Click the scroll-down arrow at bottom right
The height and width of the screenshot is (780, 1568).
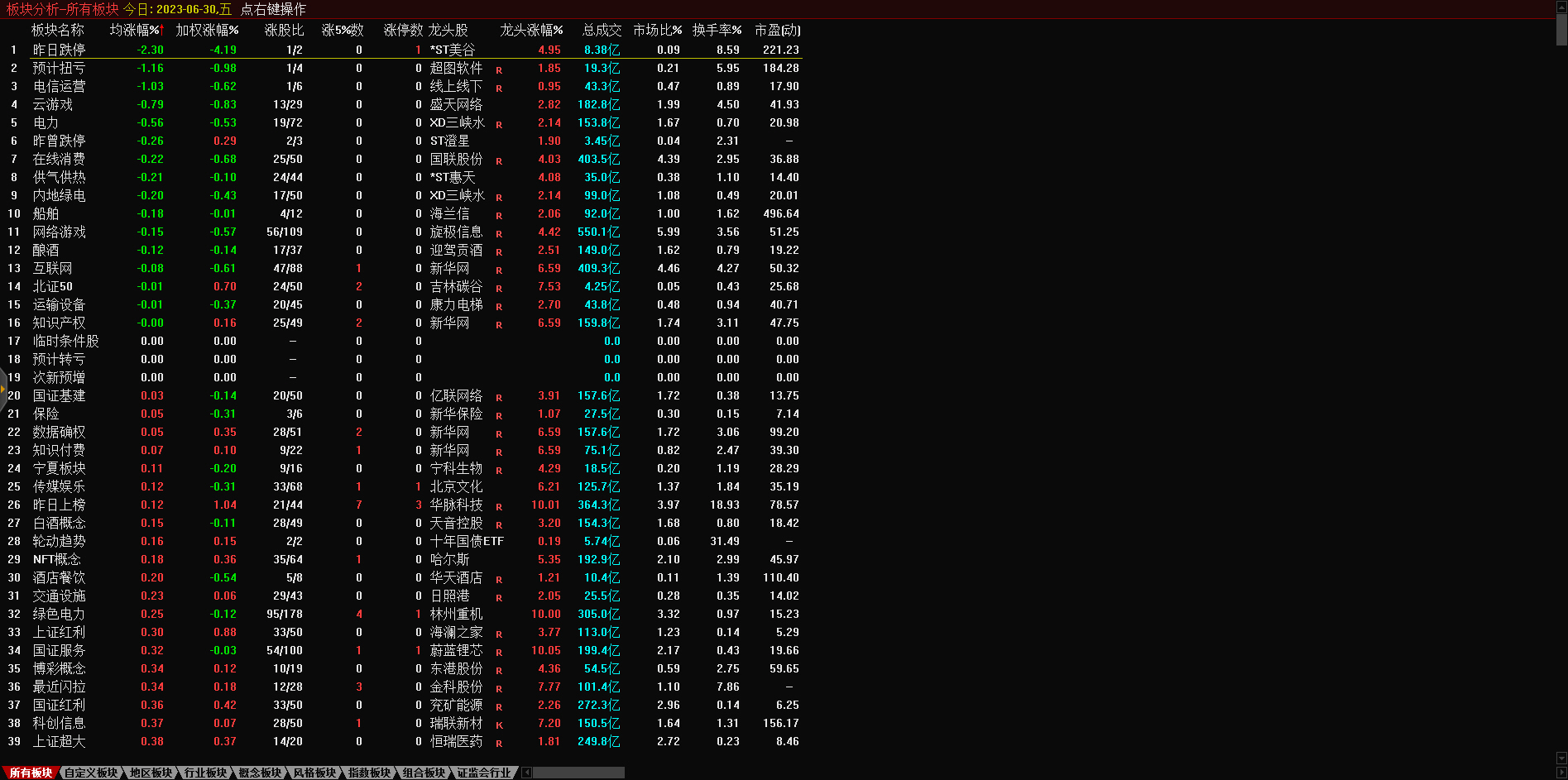pyautogui.click(x=1561, y=758)
